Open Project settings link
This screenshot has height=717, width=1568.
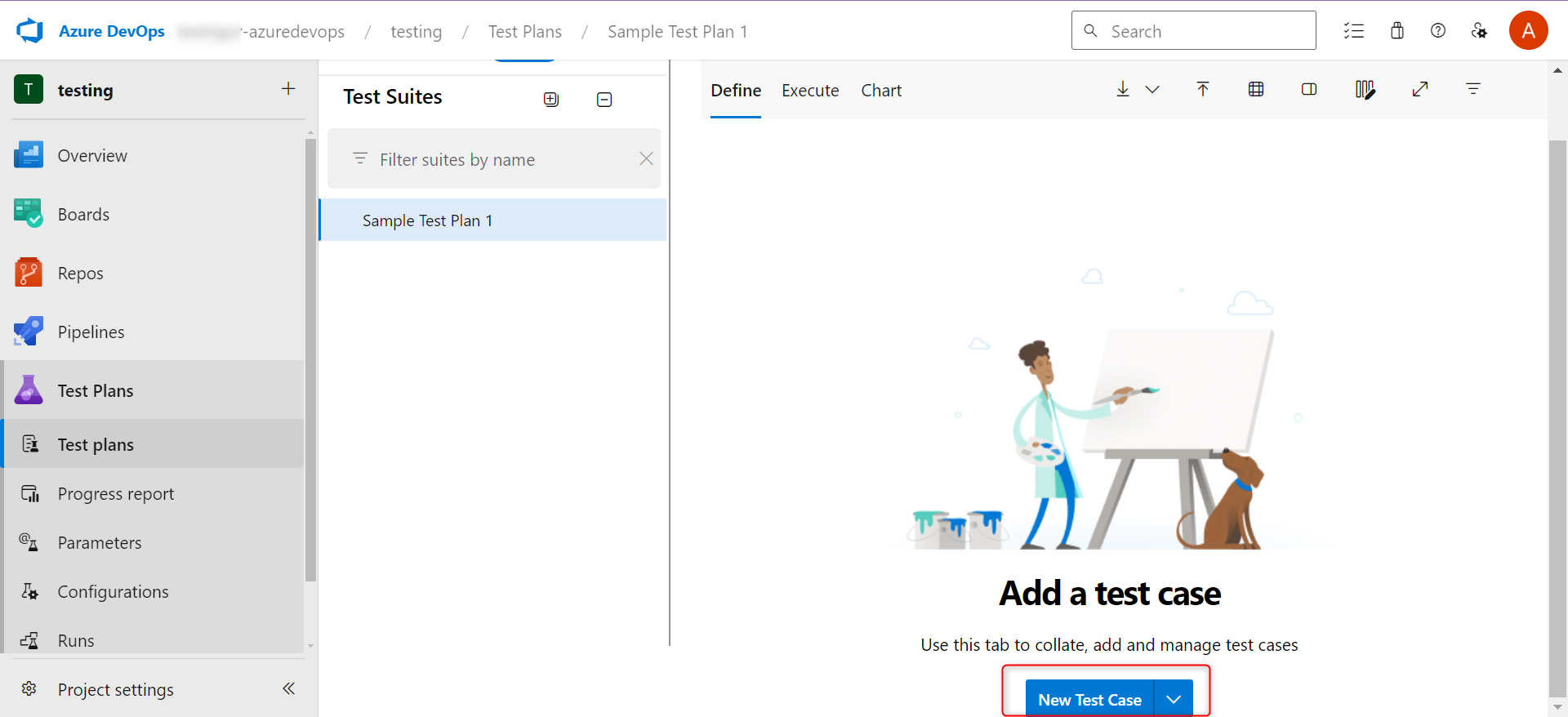pos(115,690)
